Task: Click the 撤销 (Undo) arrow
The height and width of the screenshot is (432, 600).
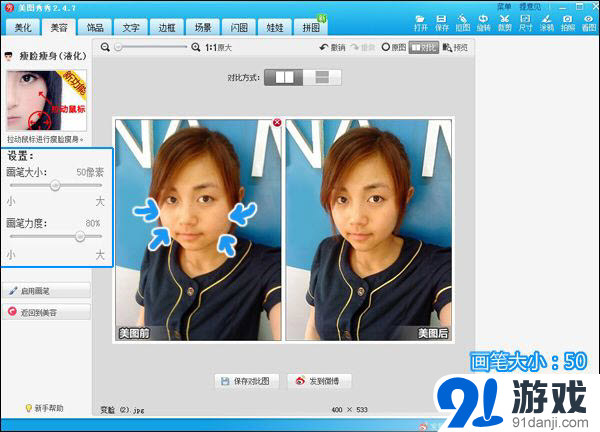Action: [x=332, y=47]
